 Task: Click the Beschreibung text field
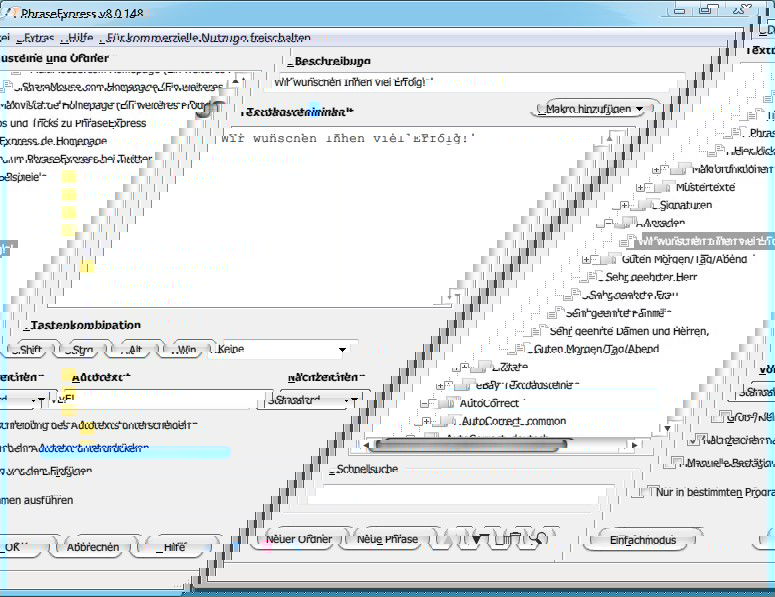pyautogui.click(x=474, y=83)
